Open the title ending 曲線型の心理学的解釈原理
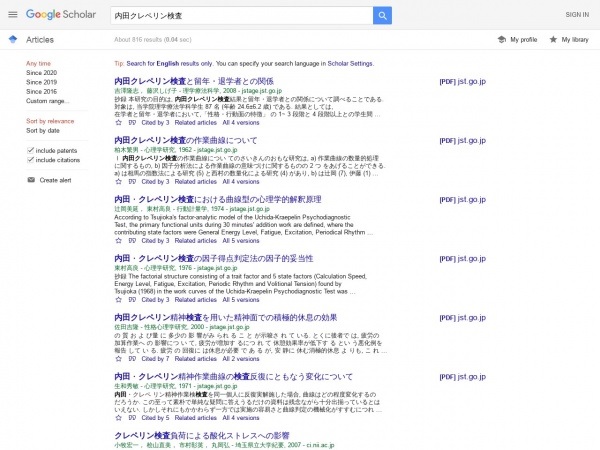Viewport: 600px width, 450px height. [x=218, y=199]
